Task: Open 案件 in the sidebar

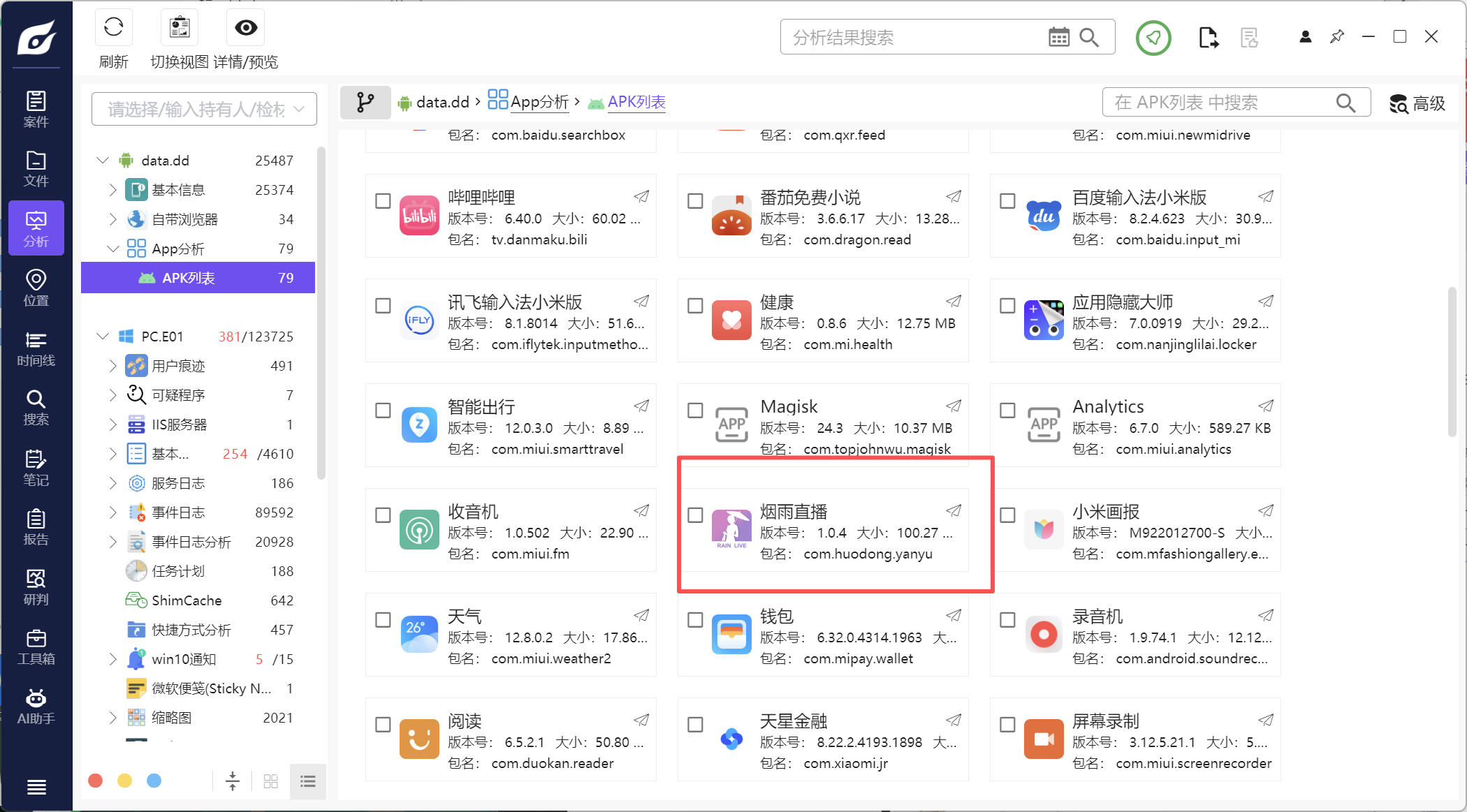Action: click(x=36, y=110)
